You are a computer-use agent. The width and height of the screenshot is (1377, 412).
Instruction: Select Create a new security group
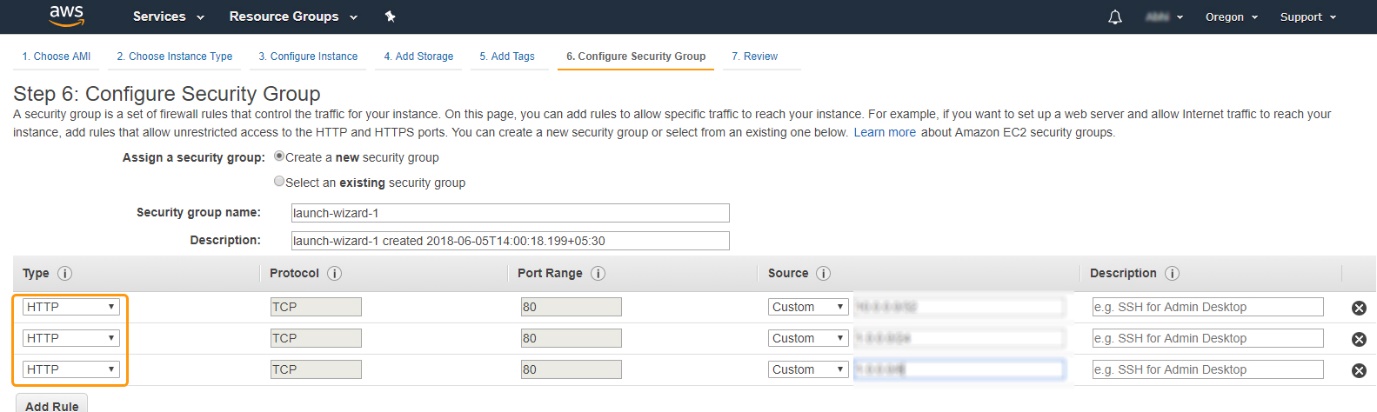(279, 158)
